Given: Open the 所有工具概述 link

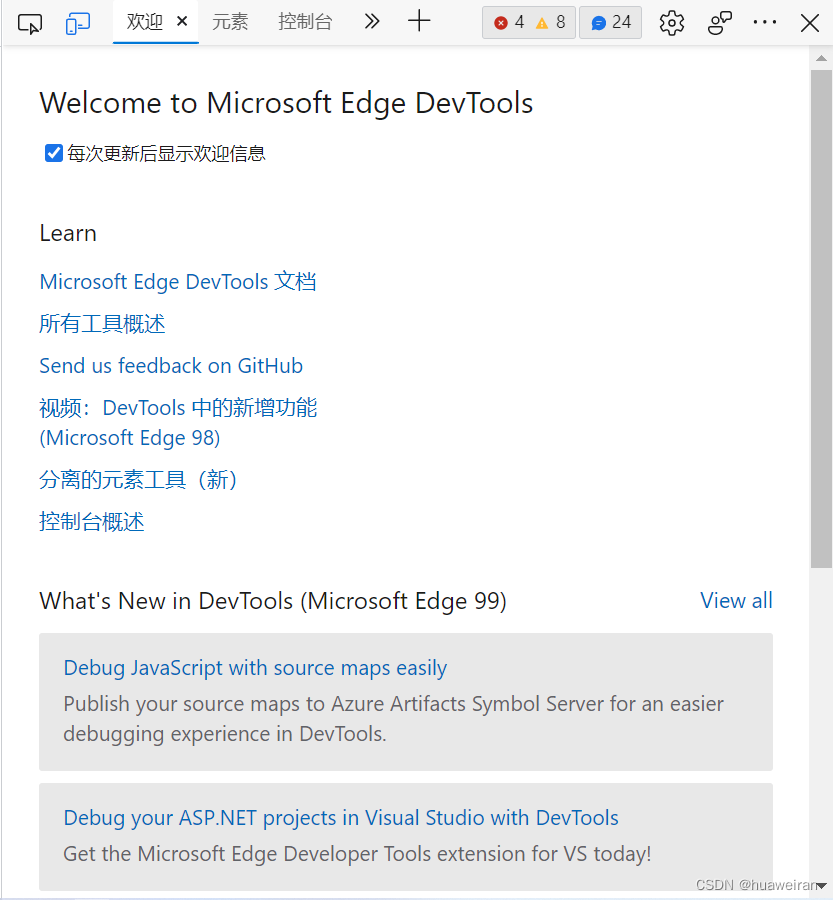Looking at the screenshot, I should click(x=102, y=324).
